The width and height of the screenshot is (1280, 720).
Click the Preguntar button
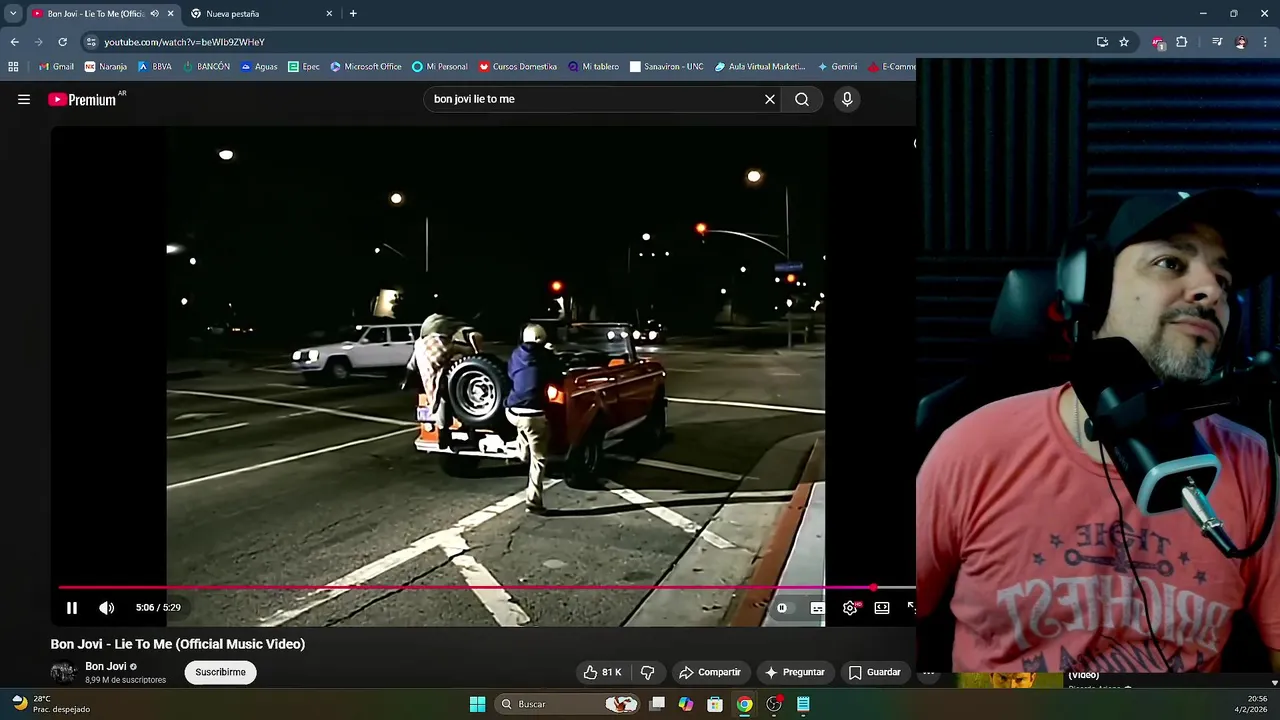[795, 672]
